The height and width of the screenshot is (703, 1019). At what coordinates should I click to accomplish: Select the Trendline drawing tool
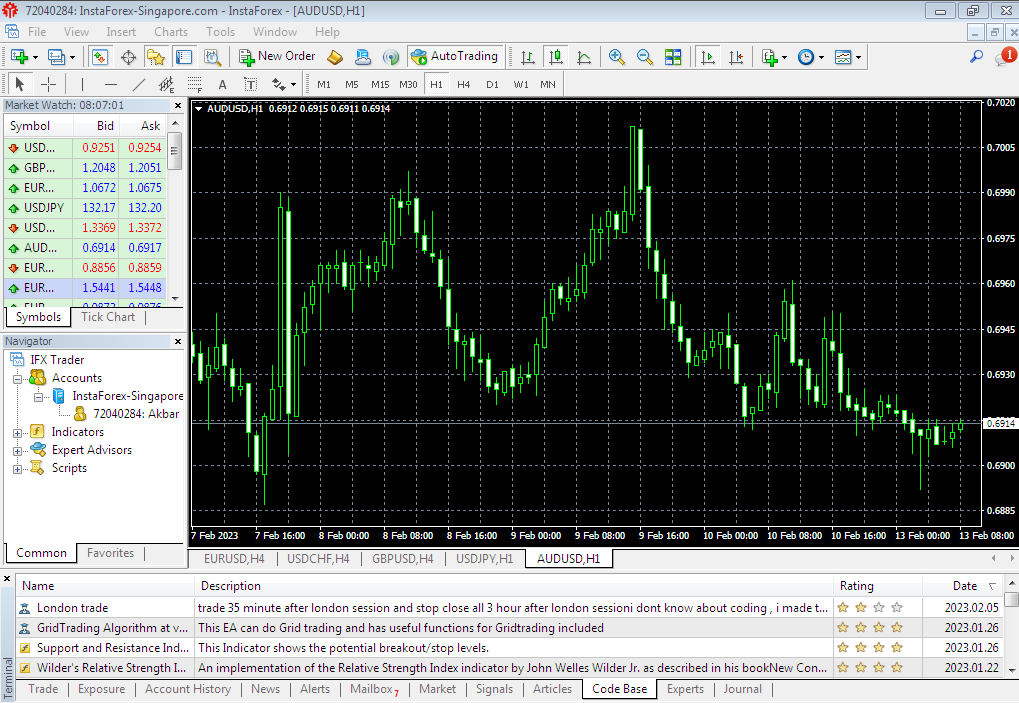click(x=138, y=84)
